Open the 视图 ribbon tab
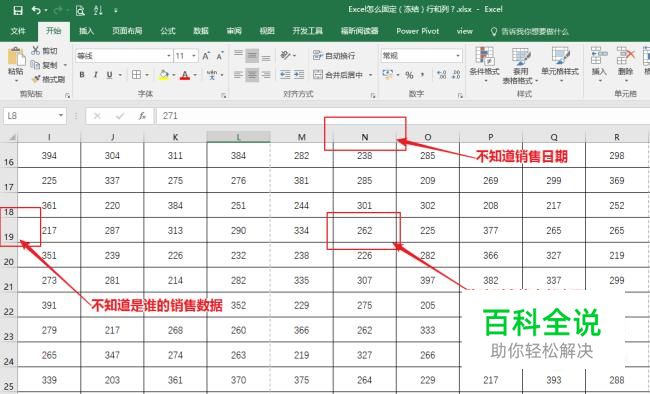The height and width of the screenshot is (394, 650). pos(267,31)
